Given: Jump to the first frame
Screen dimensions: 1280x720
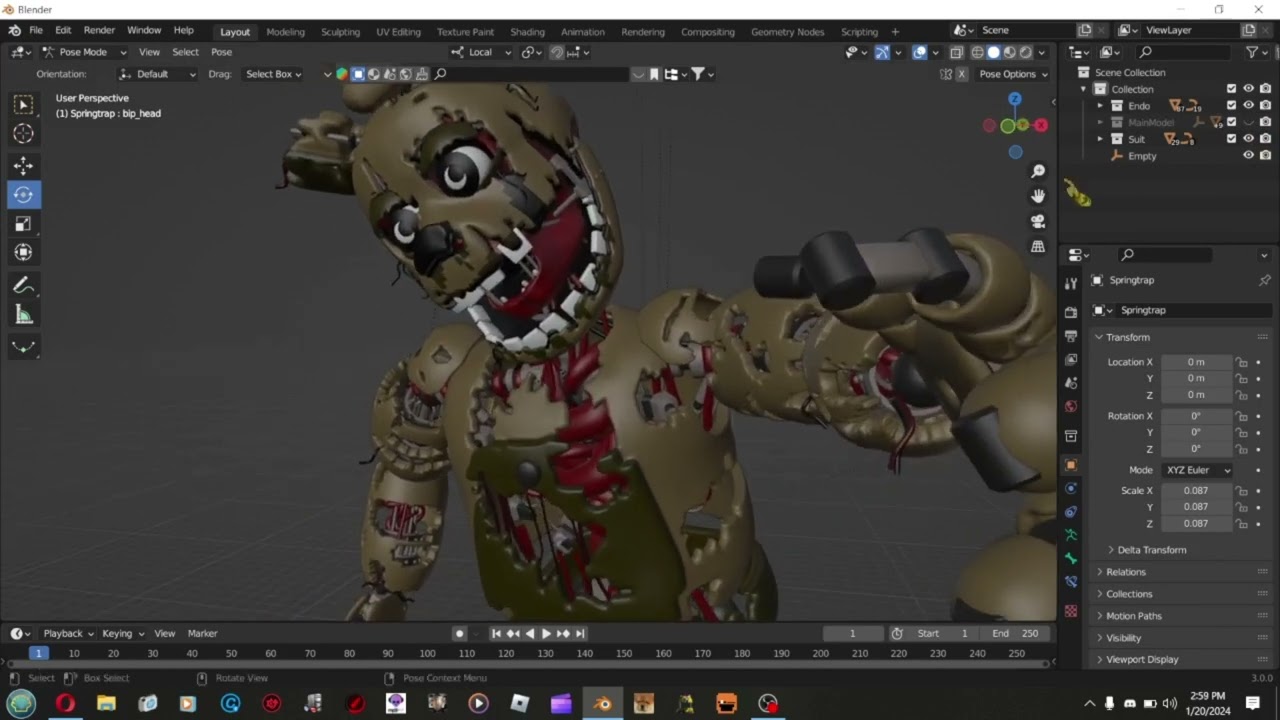Looking at the screenshot, I should (x=496, y=633).
